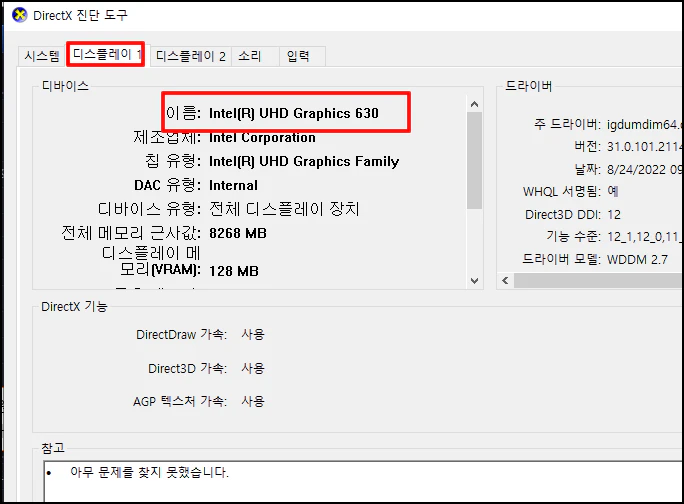Viewport: 684px width, 504px height.
Task: Click DAC type value Internal
Action: (x=233, y=185)
